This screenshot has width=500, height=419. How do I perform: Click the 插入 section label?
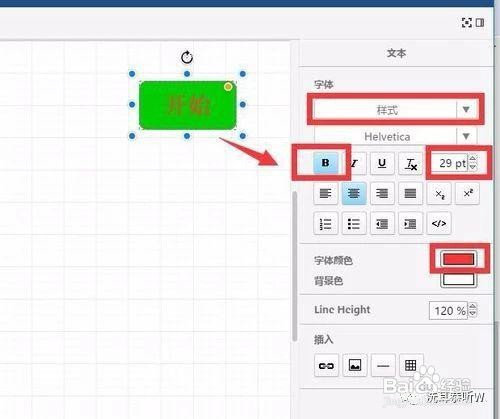323,340
